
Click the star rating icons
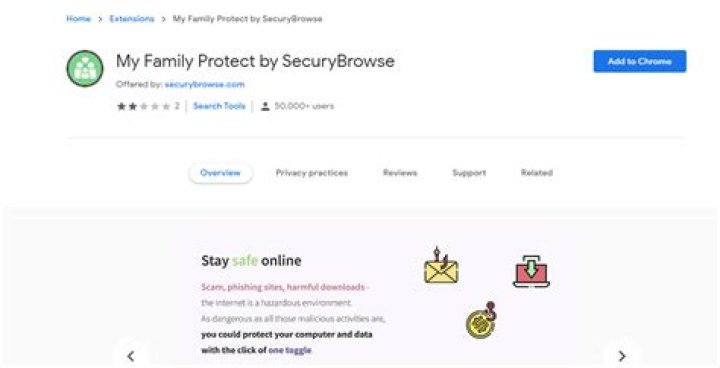coord(143,107)
